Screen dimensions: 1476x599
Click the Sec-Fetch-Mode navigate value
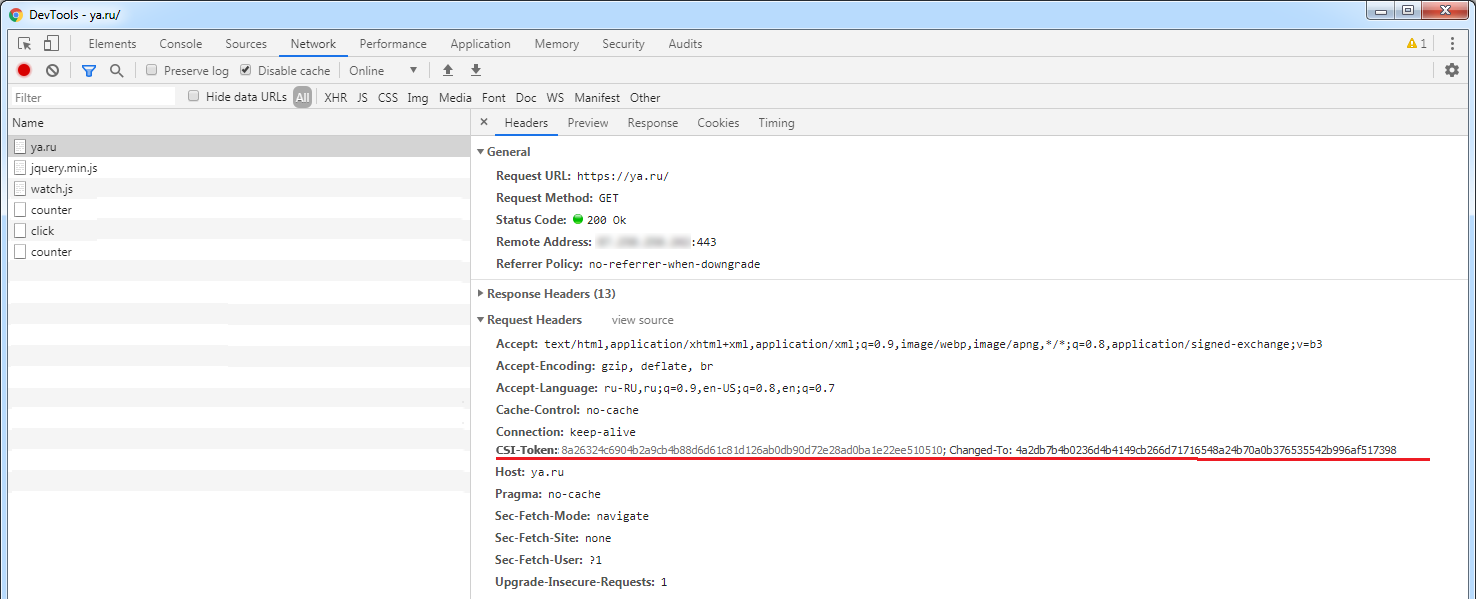pyautogui.click(x=622, y=516)
